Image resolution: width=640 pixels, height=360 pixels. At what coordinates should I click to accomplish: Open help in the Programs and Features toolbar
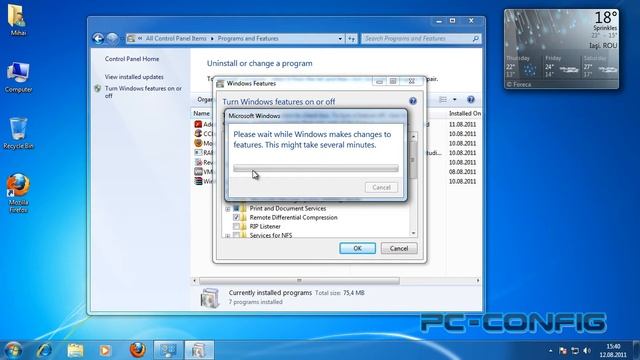pyautogui.click(x=471, y=99)
